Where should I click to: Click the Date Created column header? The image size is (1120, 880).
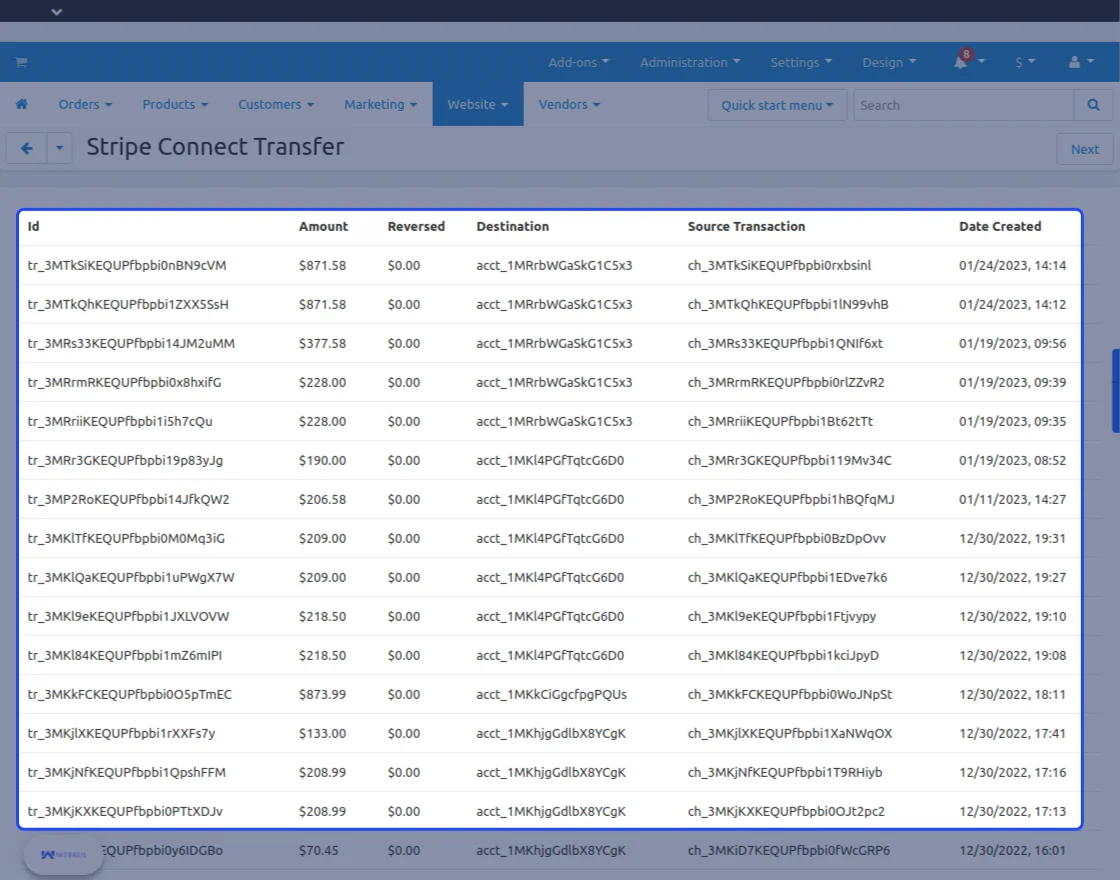pyautogui.click(x=999, y=226)
